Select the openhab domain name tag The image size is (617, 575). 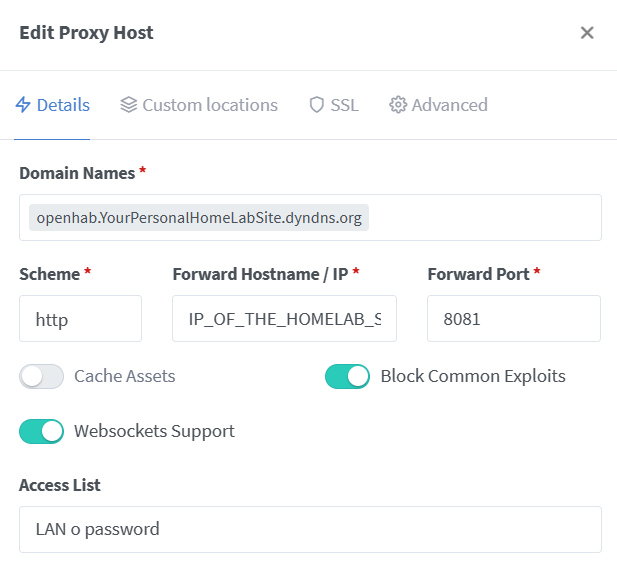[x=199, y=218]
